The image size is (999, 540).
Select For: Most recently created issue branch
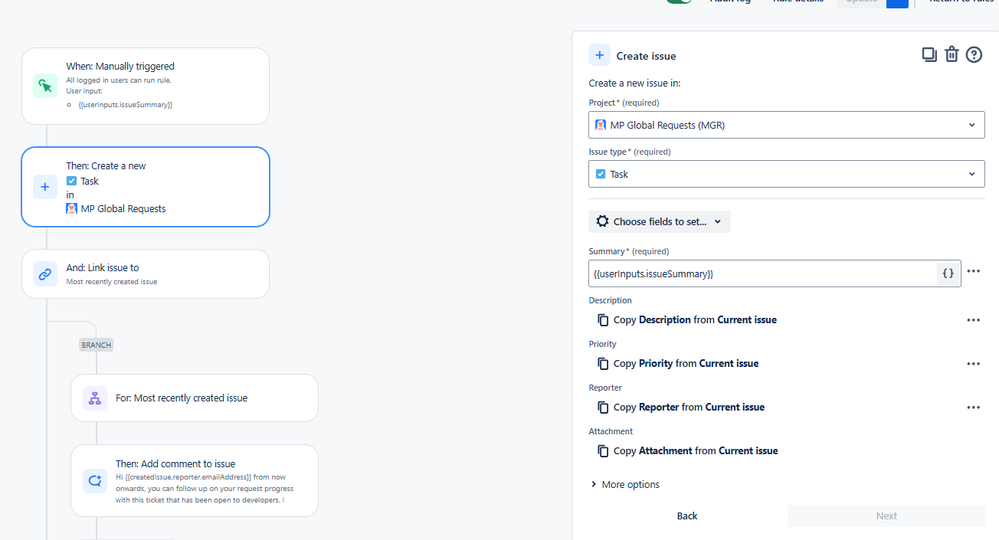pyautogui.click(x=194, y=399)
